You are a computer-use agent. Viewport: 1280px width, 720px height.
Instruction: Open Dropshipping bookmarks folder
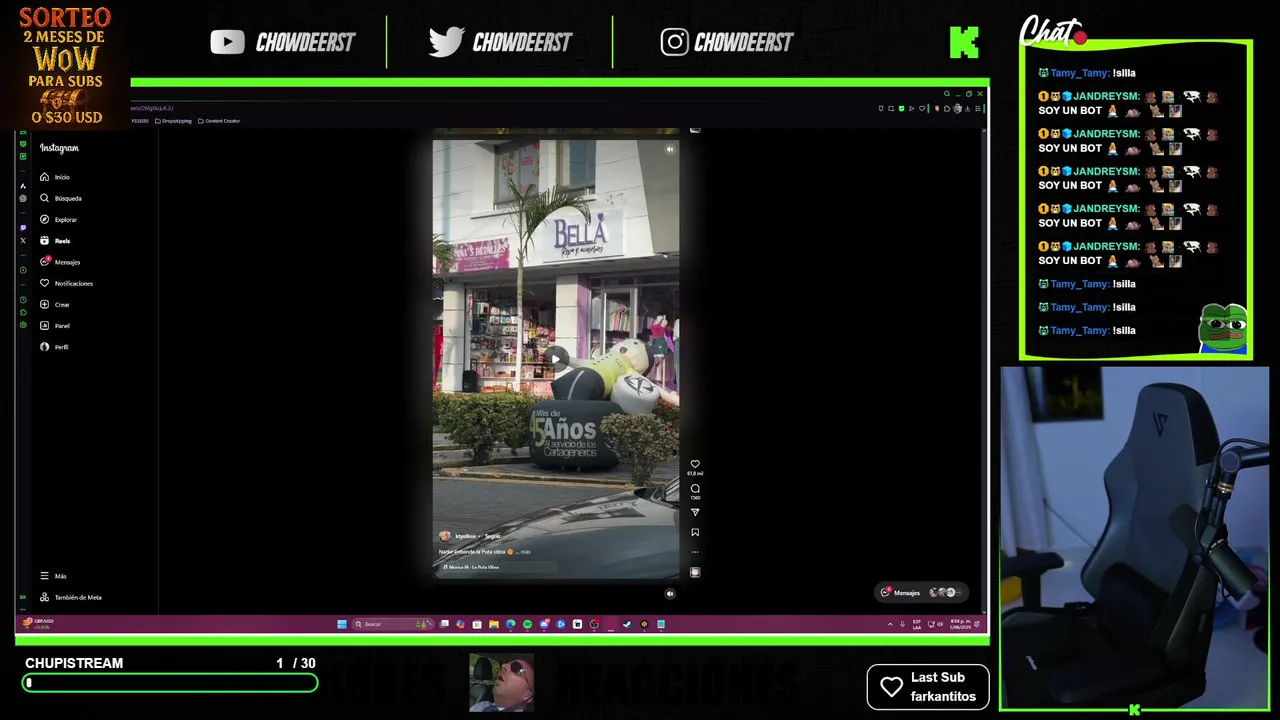tap(173, 121)
